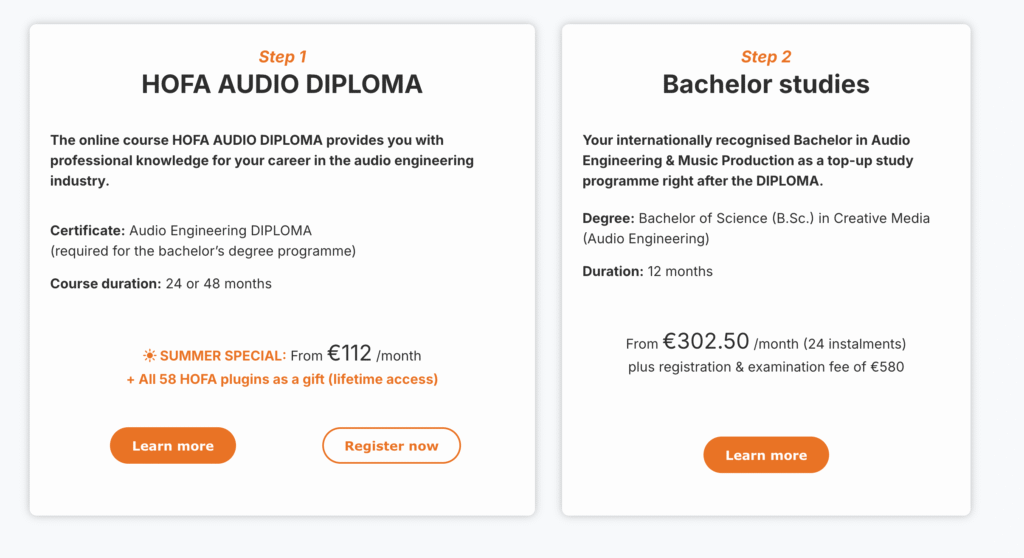1024x558 pixels.
Task: Click the 58 HOFA plugins gift line
Action: (x=282, y=379)
